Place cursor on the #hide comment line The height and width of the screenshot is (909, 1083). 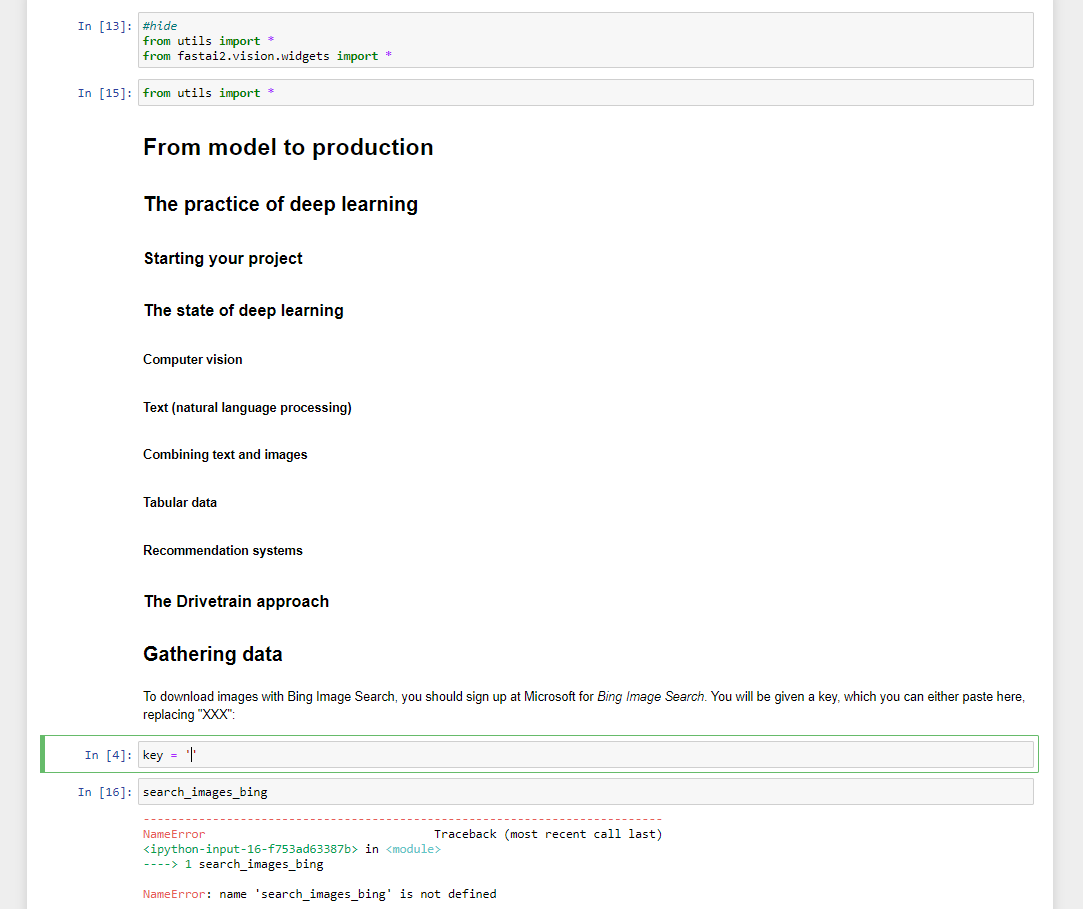pyautogui.click(x=160, y=26)
